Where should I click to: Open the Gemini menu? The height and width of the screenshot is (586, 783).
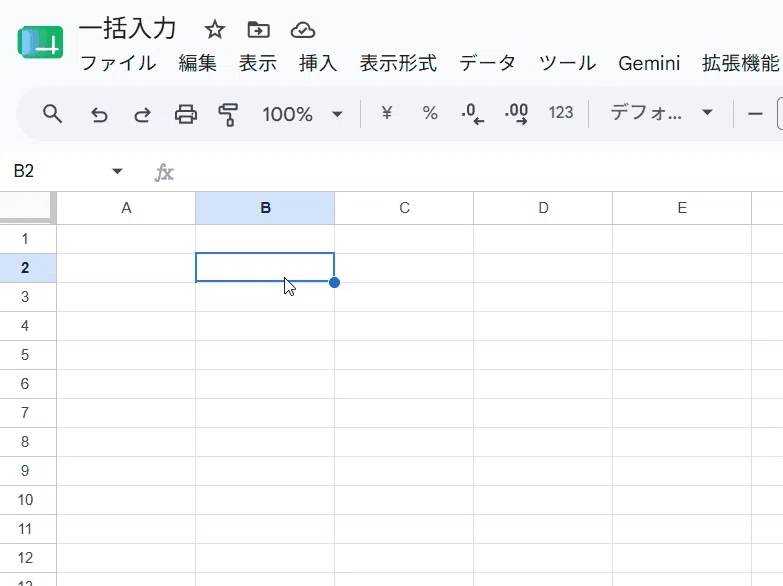(x=649, y=63)
